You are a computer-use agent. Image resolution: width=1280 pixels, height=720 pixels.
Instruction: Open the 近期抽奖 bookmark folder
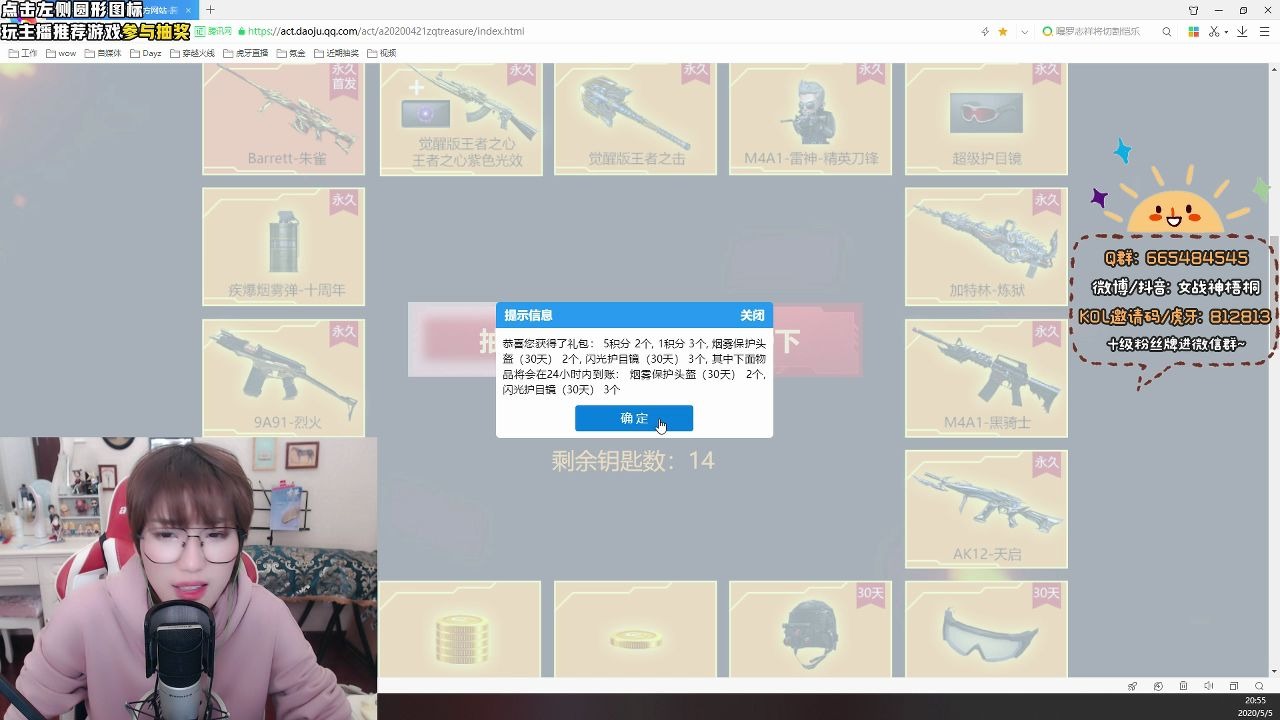pos(337,53)
